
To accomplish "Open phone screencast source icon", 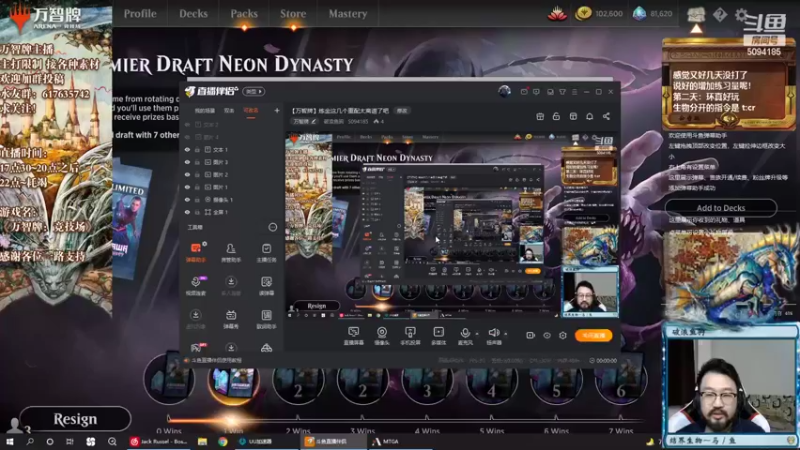I will click(410, 335).
